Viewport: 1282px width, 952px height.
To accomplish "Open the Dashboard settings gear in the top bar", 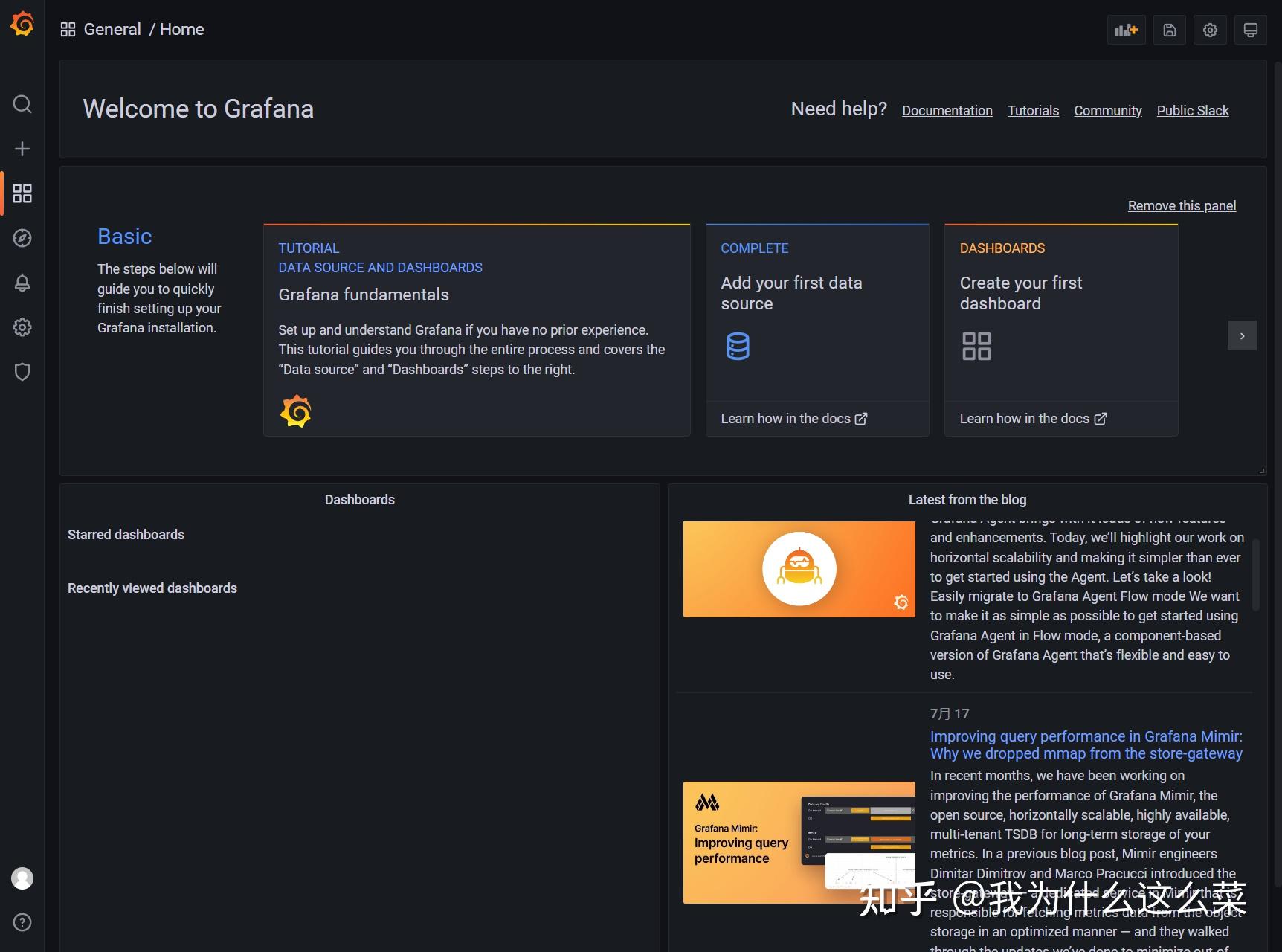I will pyautogui.click(x=1211, y=30).
